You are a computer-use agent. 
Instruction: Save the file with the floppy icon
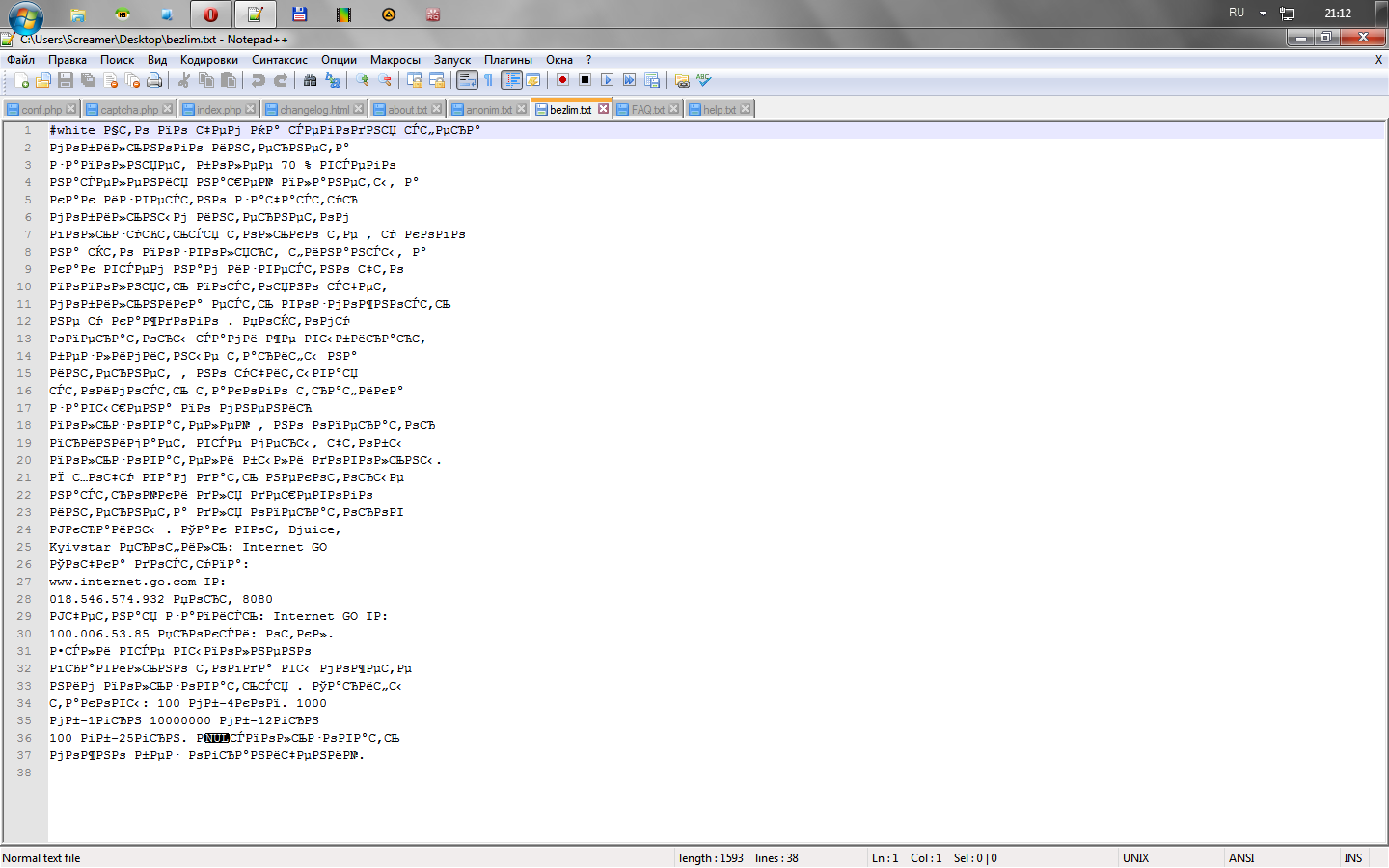[x=66, y=81]
